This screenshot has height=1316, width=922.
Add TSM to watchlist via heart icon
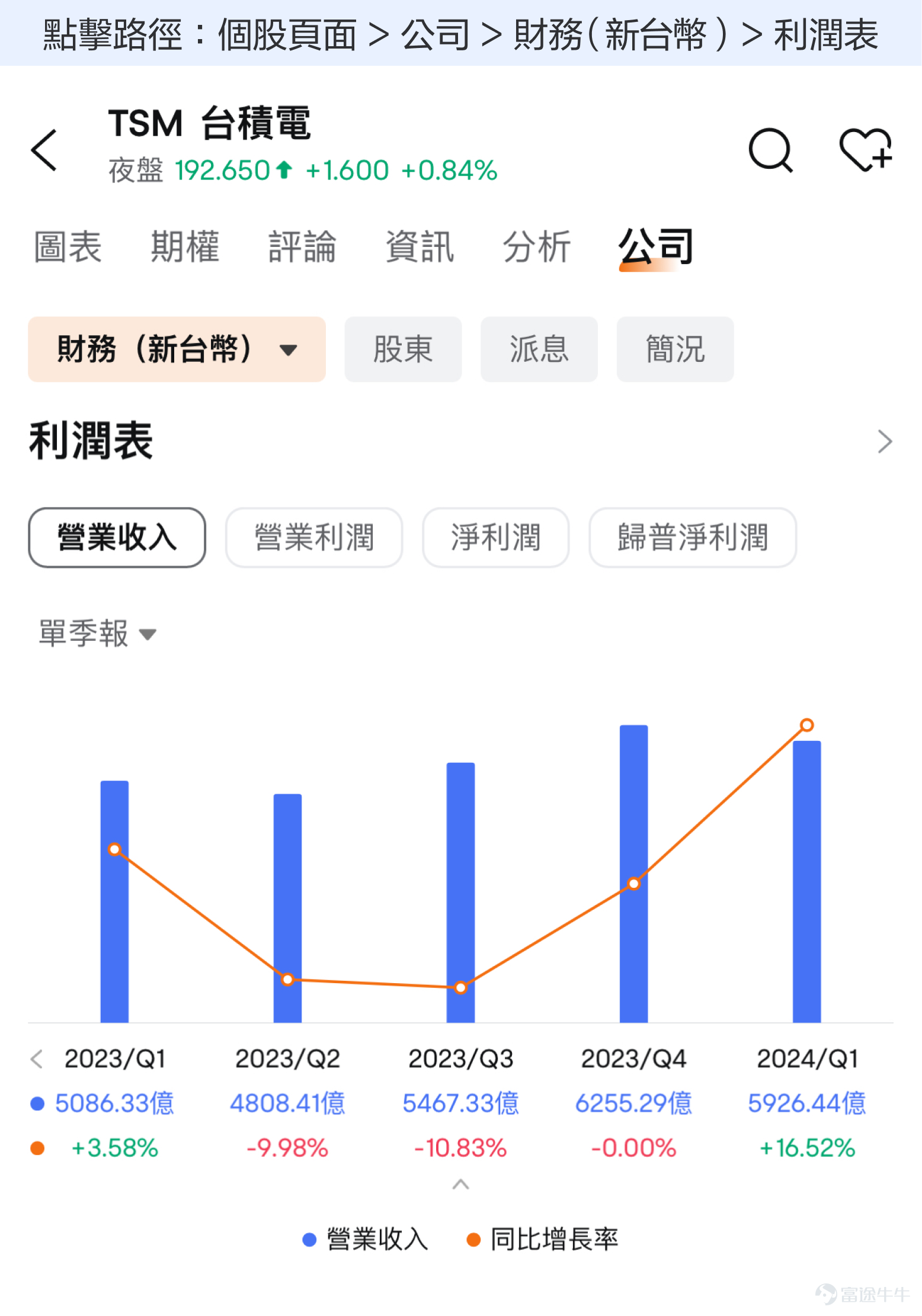866,149
